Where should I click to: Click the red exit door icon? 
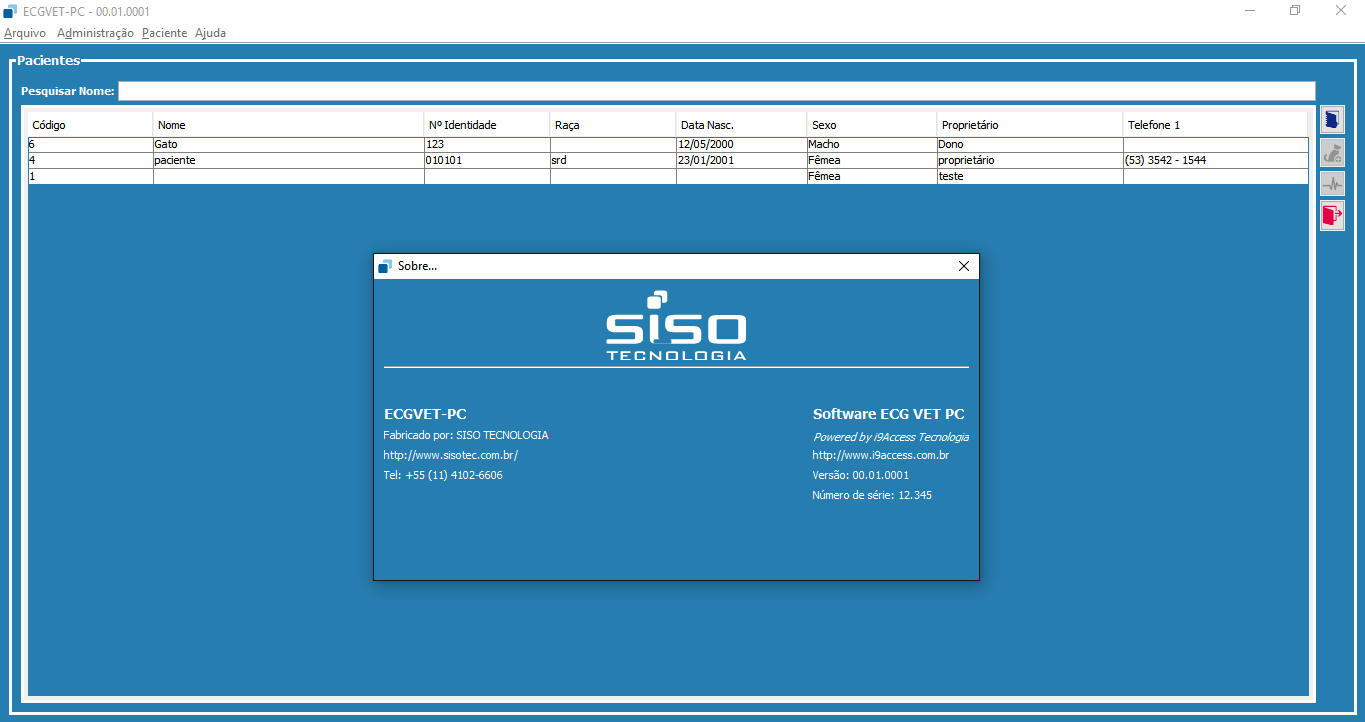1332,215
